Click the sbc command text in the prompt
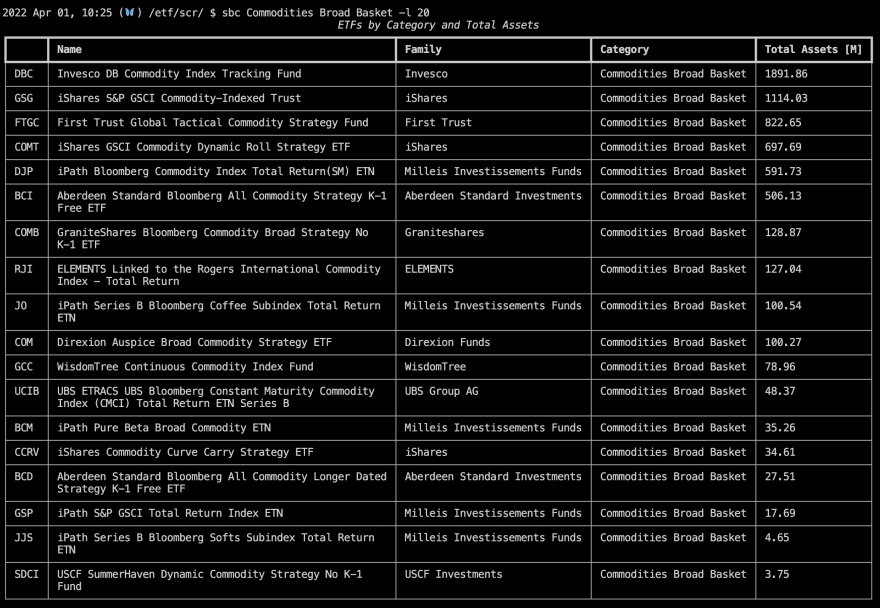Image resolution: width=880 pixels, height=608 pixels. pyautogui.click(x=231, y=12)
